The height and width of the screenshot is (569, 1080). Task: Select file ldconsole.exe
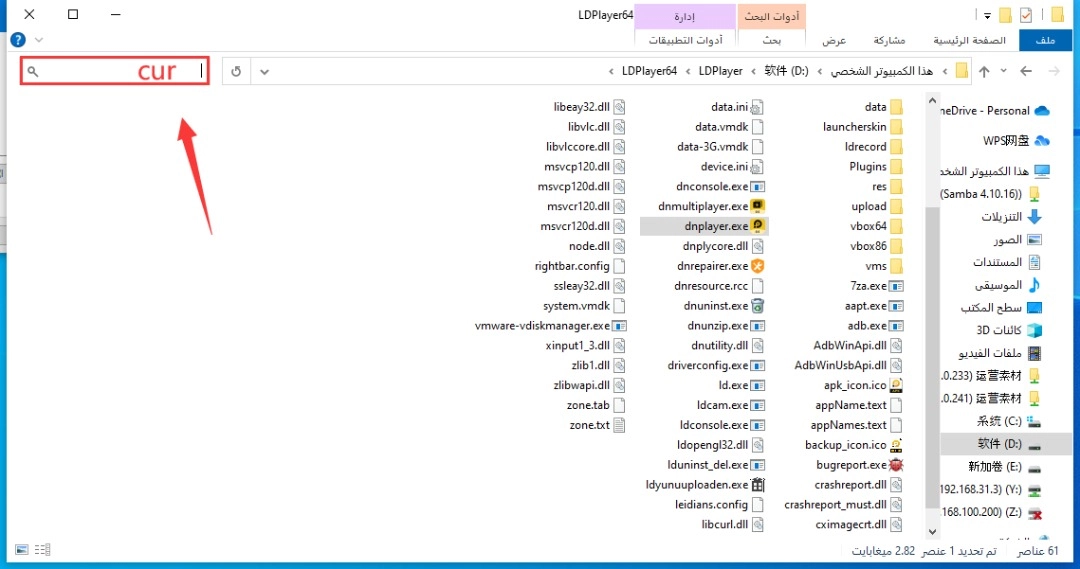[723, 425]
